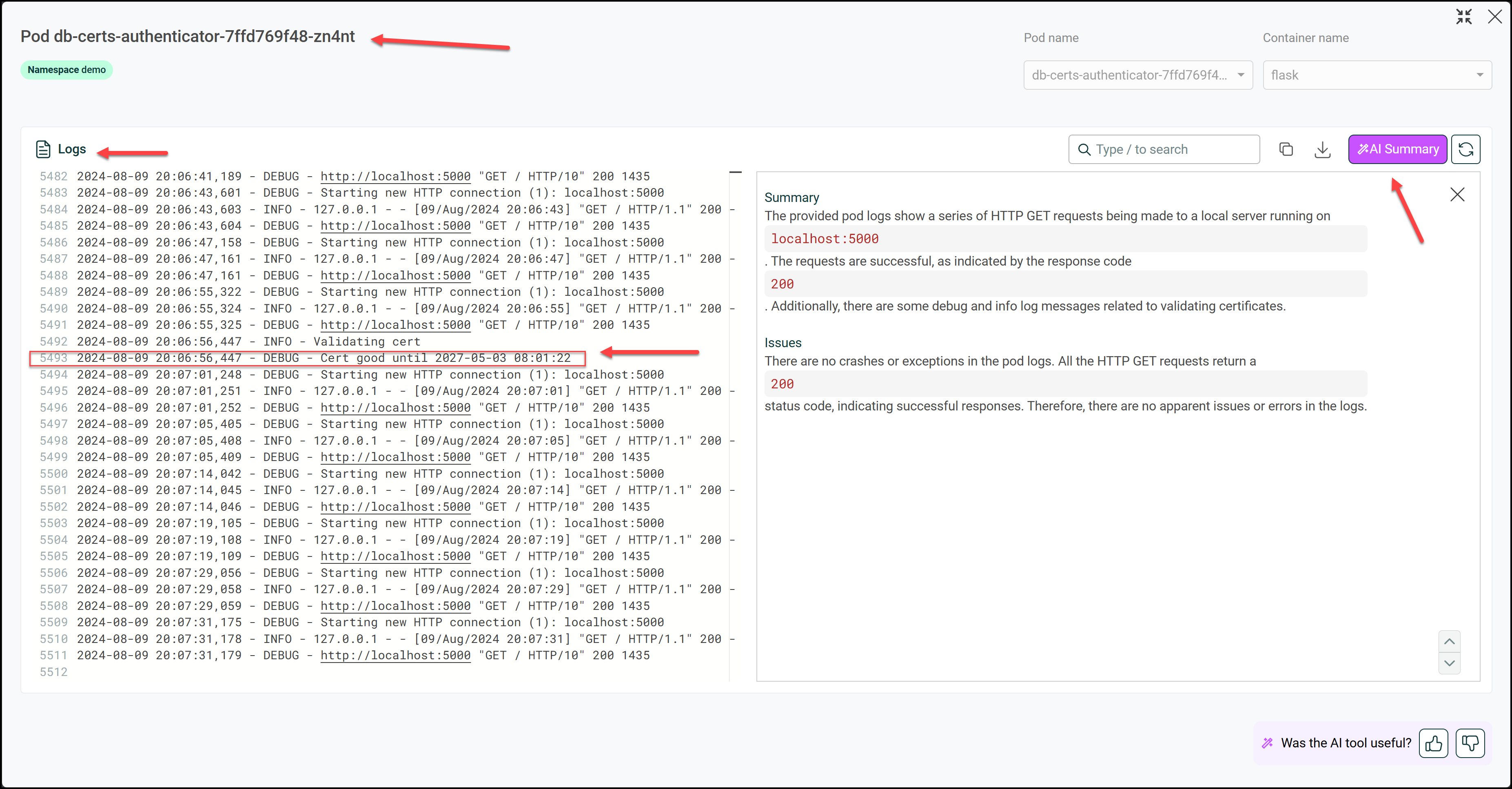Click the Logs document icon
Image resolution: width=1512 pixels, height=789 pixels.
pyautogui.click(x=43, y=149)
